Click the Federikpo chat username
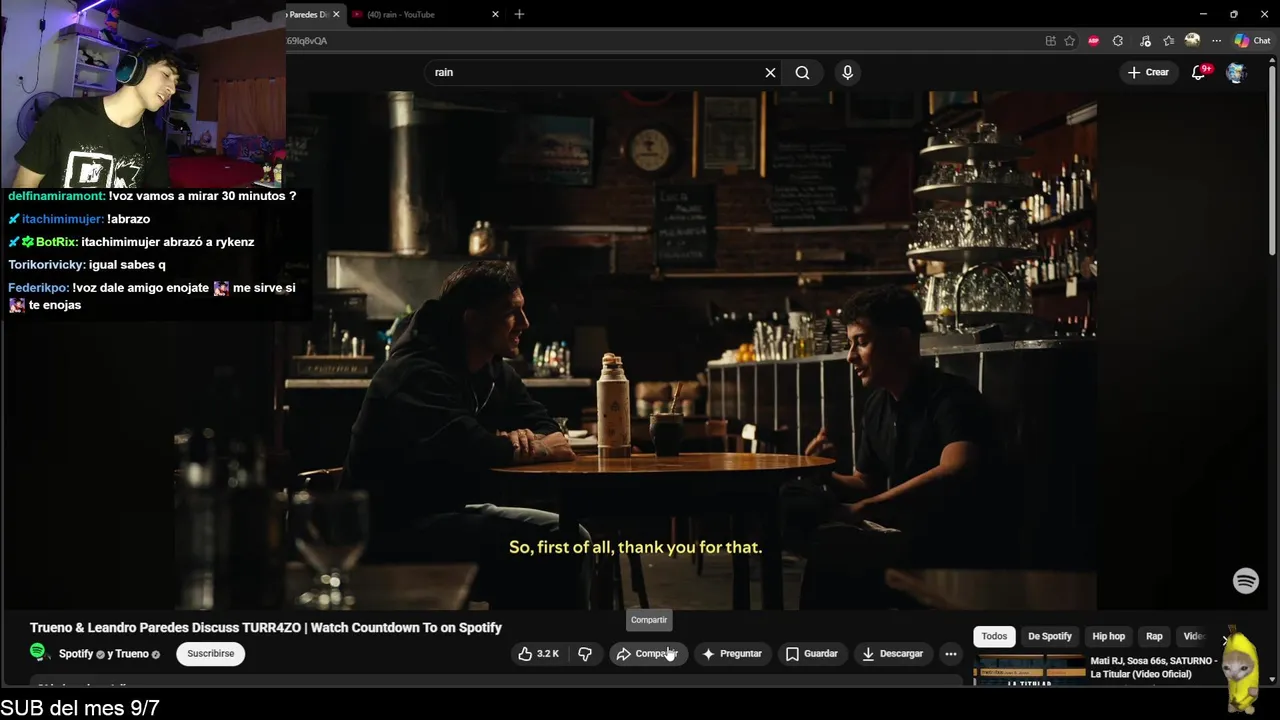 pos(38,288)
